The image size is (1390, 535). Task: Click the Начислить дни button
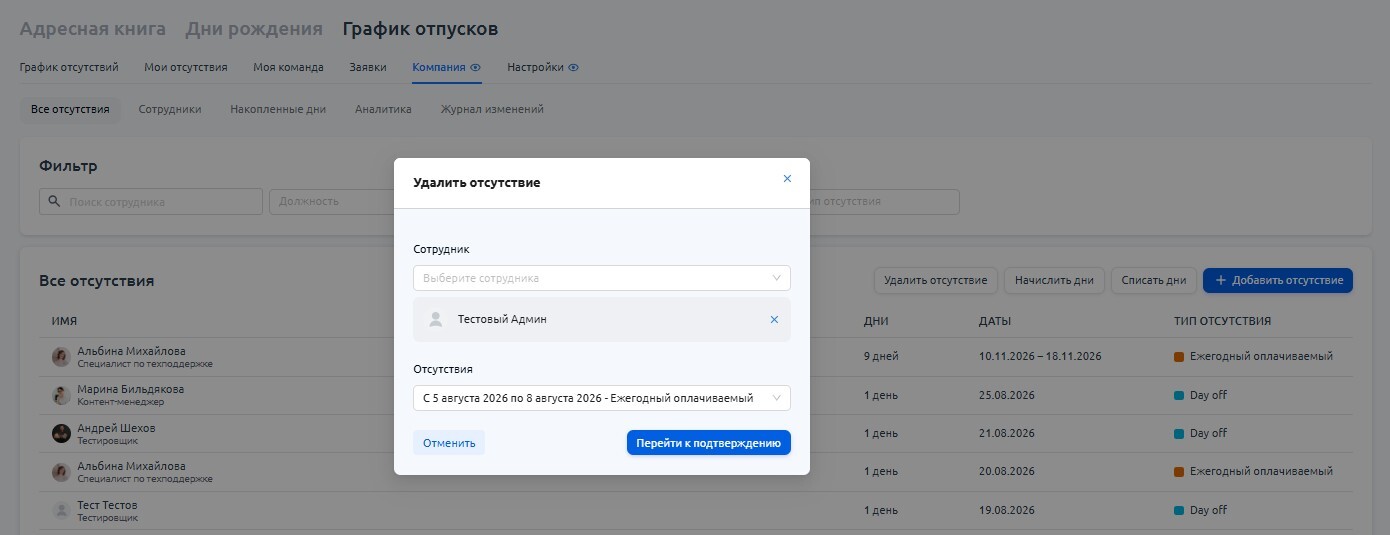(x=1054, y=281)
